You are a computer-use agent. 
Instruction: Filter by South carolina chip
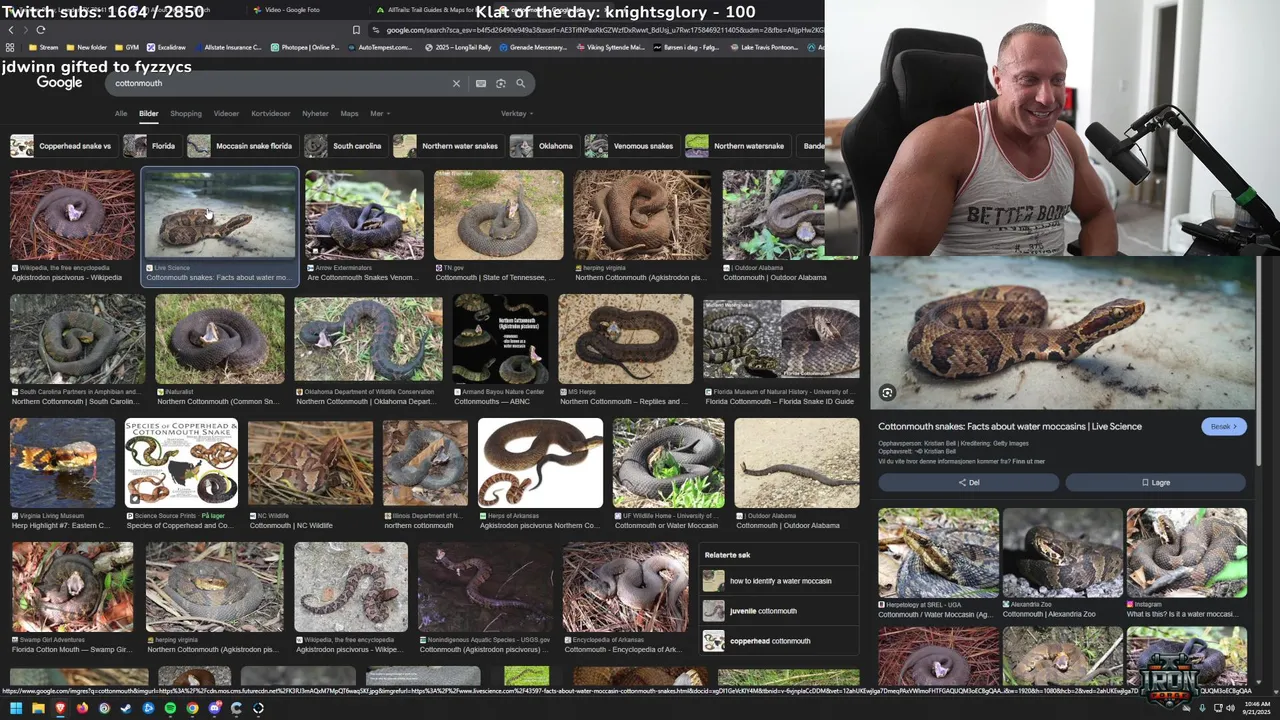click(345, 146)
